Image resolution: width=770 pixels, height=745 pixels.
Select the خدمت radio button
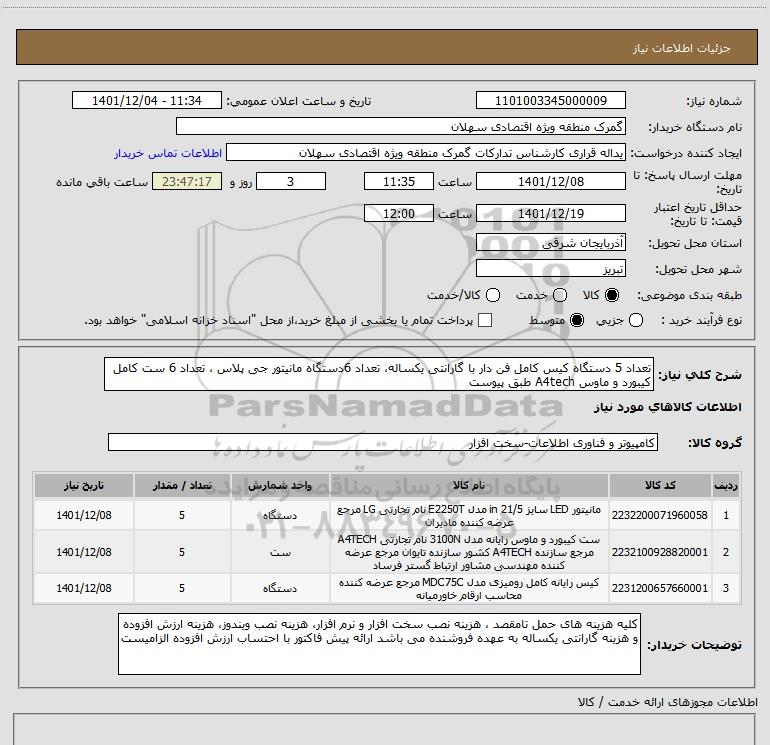(x=560, y=295)
